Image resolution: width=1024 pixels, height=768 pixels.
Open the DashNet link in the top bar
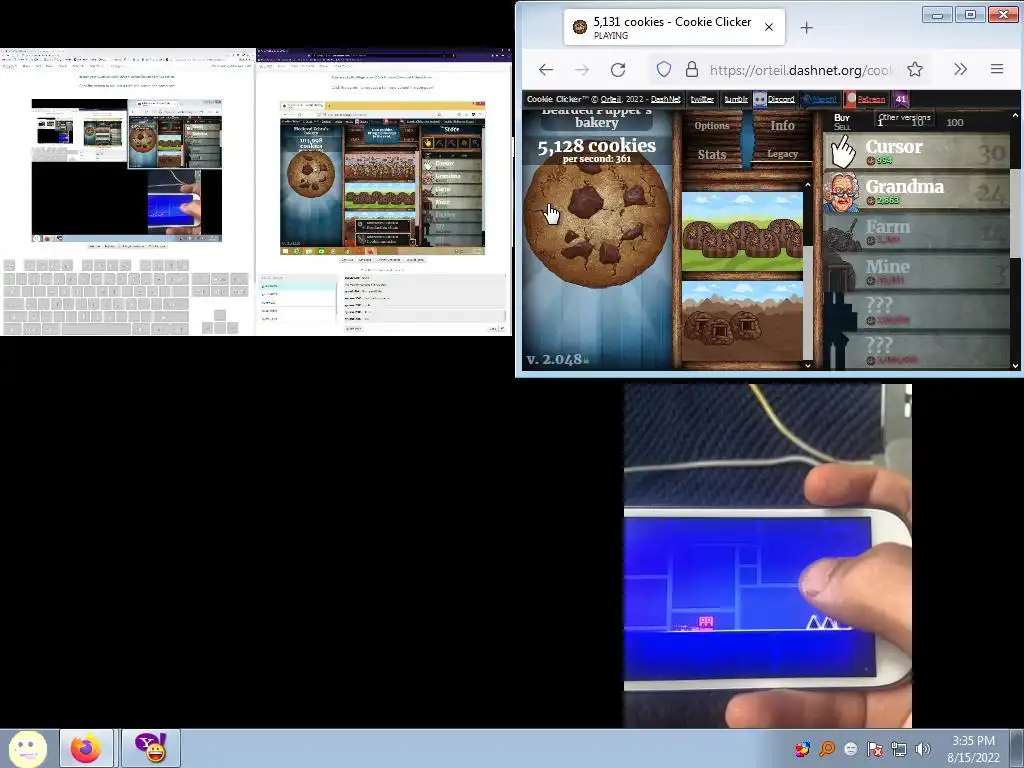click(665, 99)
